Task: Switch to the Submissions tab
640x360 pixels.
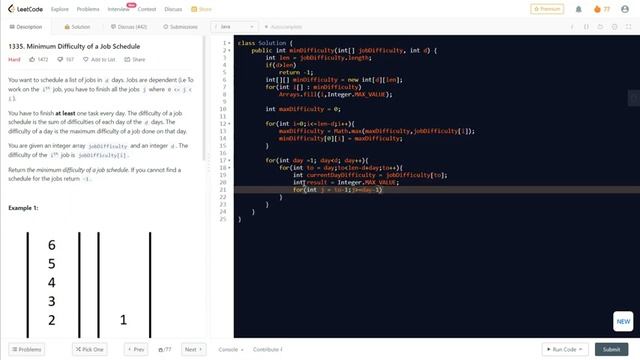Action: (x=180, y=27)
